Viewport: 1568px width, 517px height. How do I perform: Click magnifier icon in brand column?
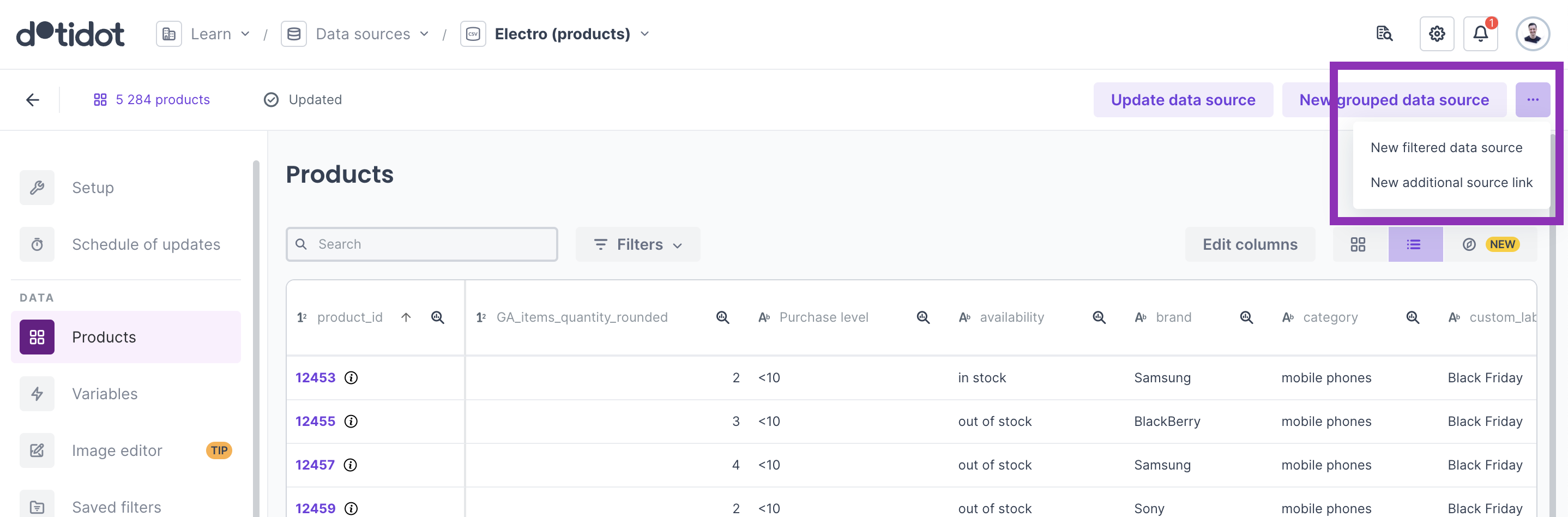pyautogui.click(x=1246, y=317)
